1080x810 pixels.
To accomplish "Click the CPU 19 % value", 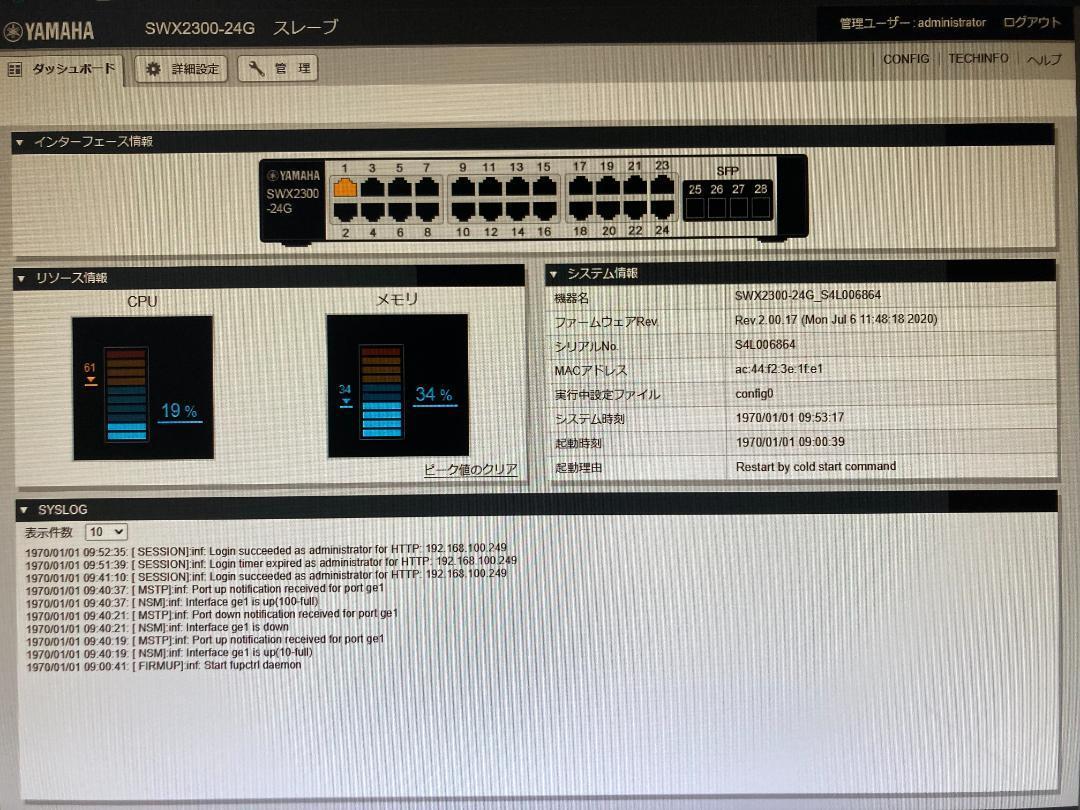I will [x=179, y=411].
